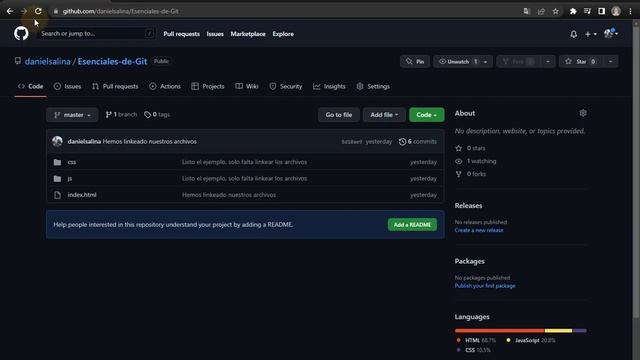Open the css folder

(72, 162)
